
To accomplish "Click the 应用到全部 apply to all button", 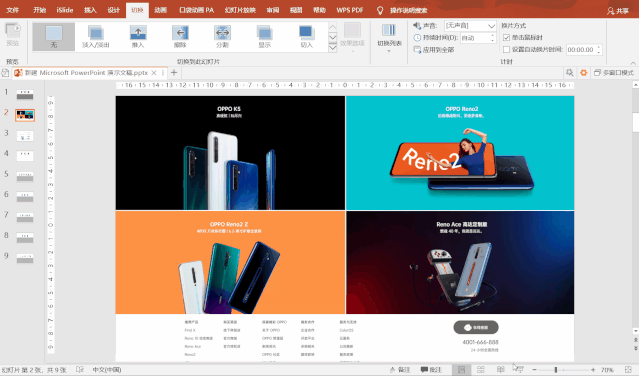I will coord(434,50).
